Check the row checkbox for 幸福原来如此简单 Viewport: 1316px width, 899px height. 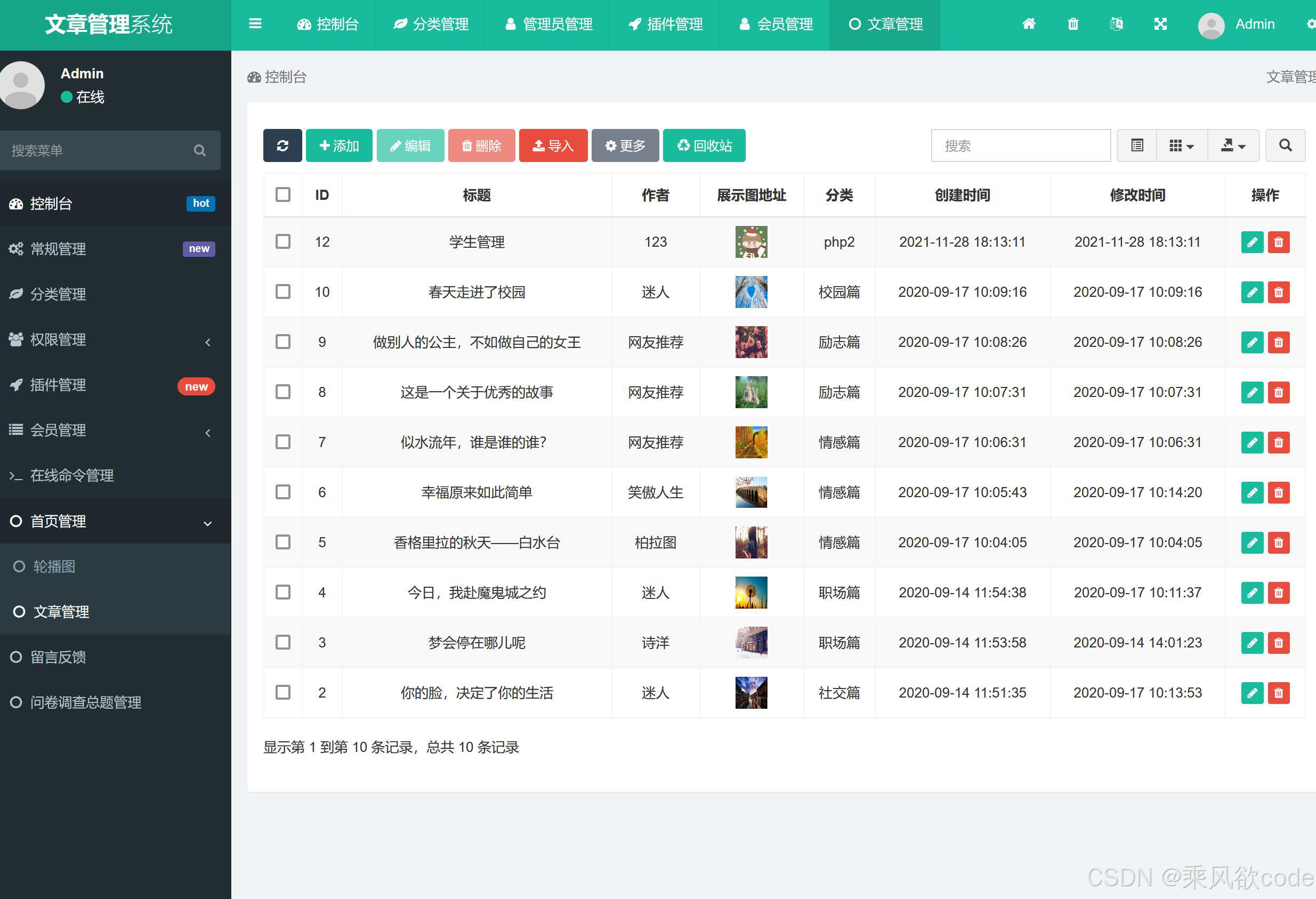point(282,492)
